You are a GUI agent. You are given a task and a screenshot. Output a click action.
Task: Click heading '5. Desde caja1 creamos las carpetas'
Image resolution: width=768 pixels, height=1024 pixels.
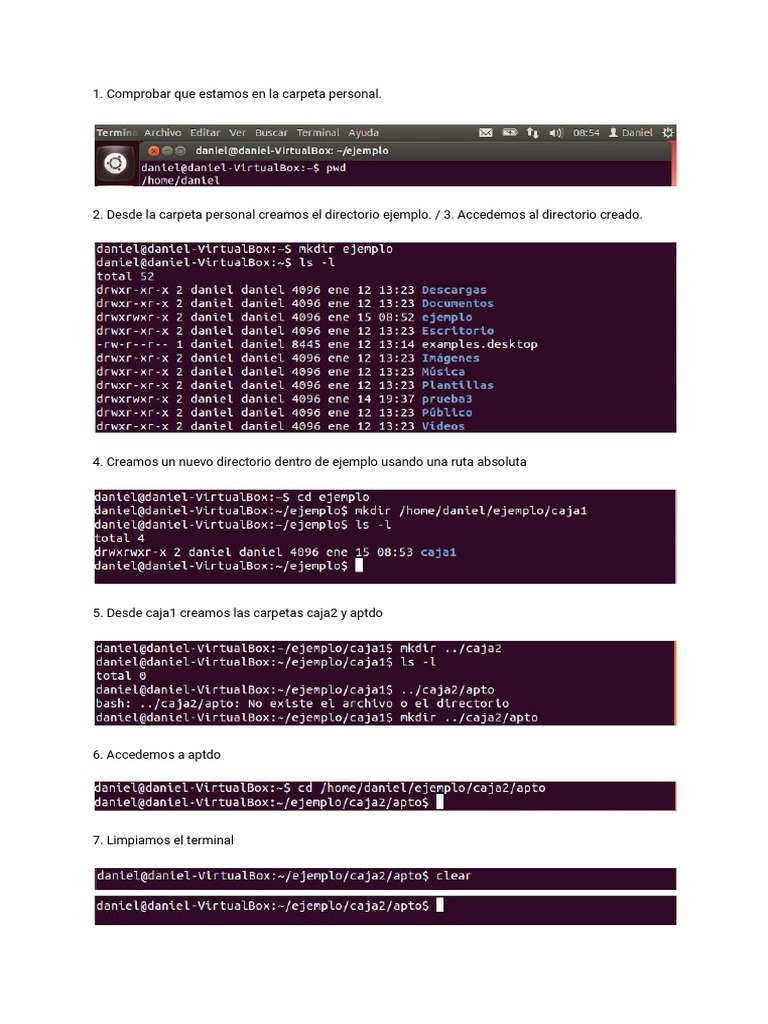pos(238,613)
